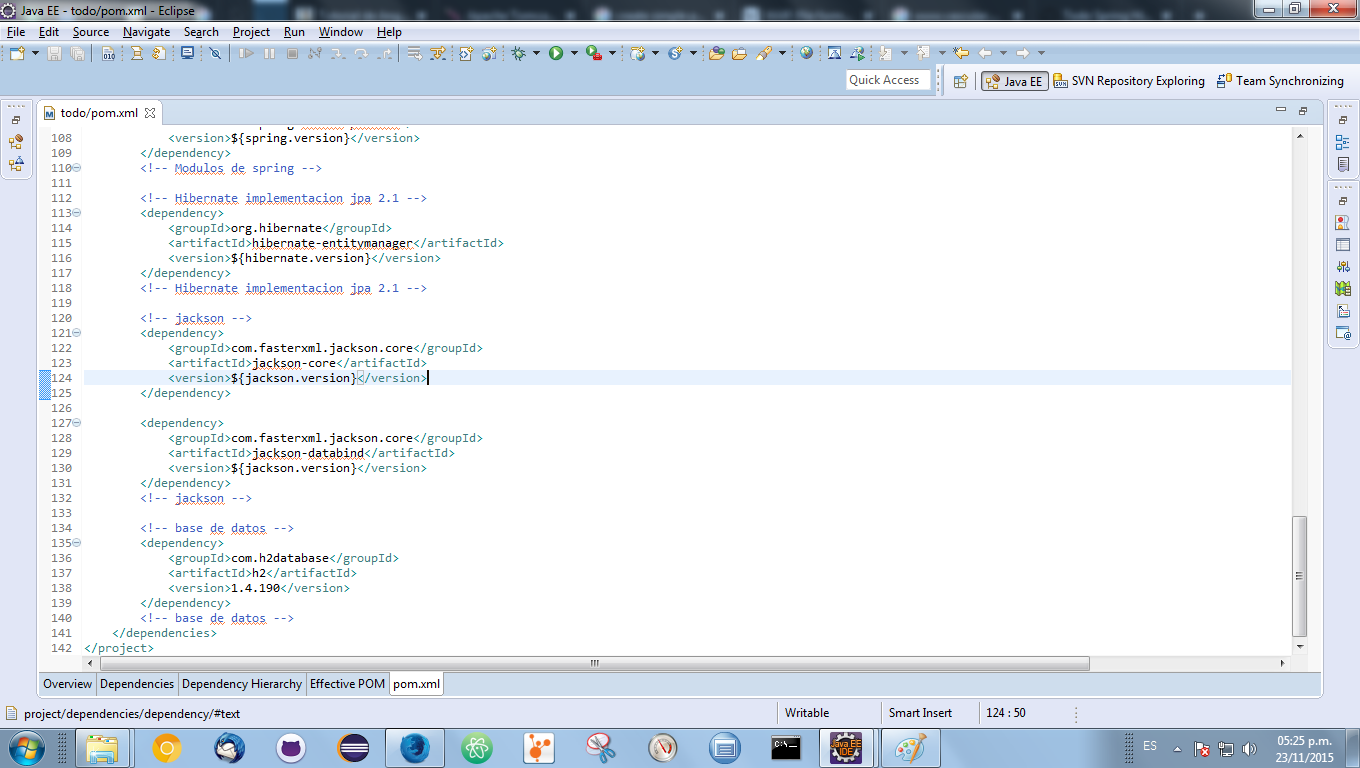The image size is (1360, 768).
Task: Switch to the Effective POM tab
Action: click(347, 684)
